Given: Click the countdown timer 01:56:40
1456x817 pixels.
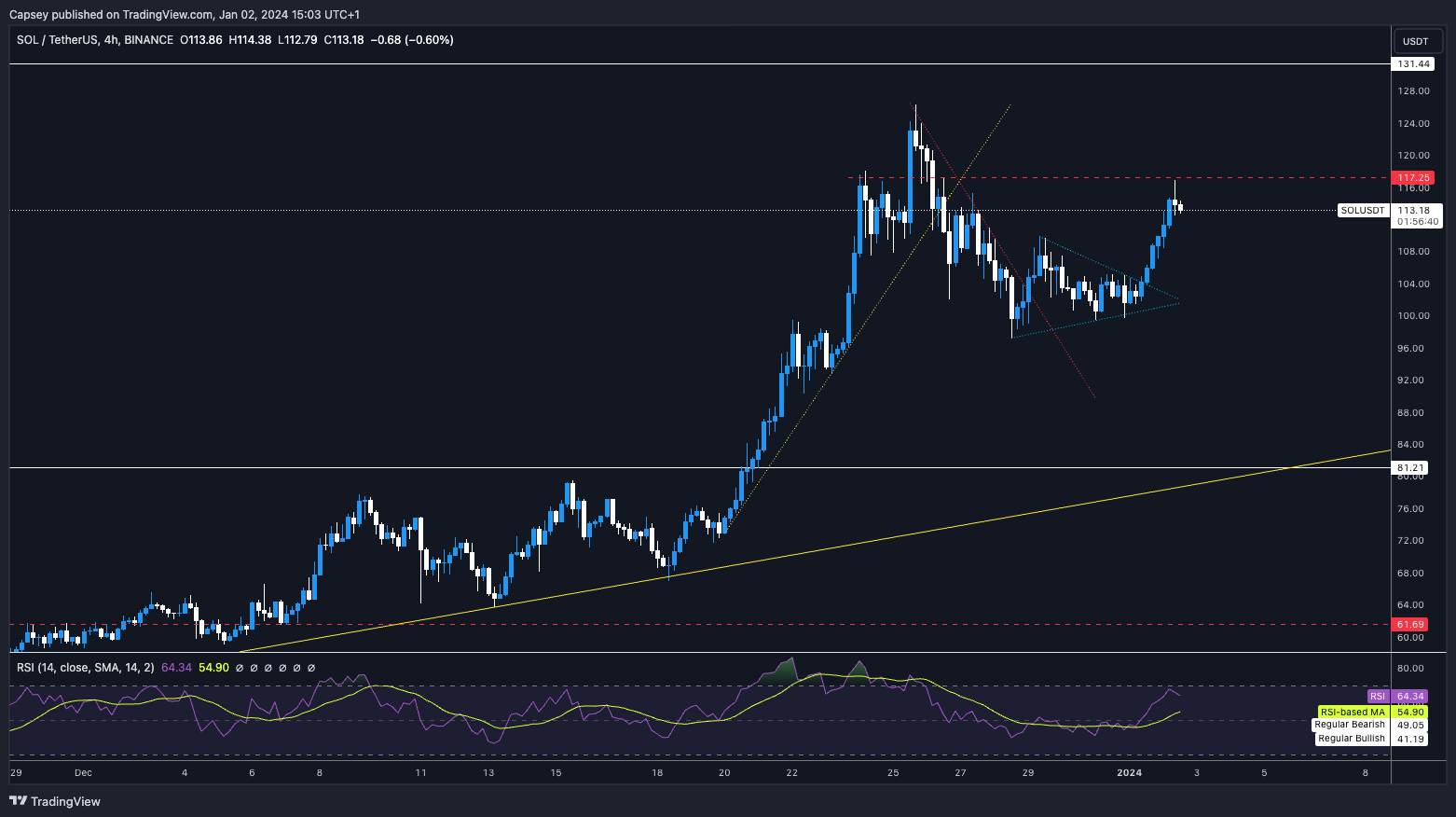Looking at the screenshot, I should pos(1417,222).
